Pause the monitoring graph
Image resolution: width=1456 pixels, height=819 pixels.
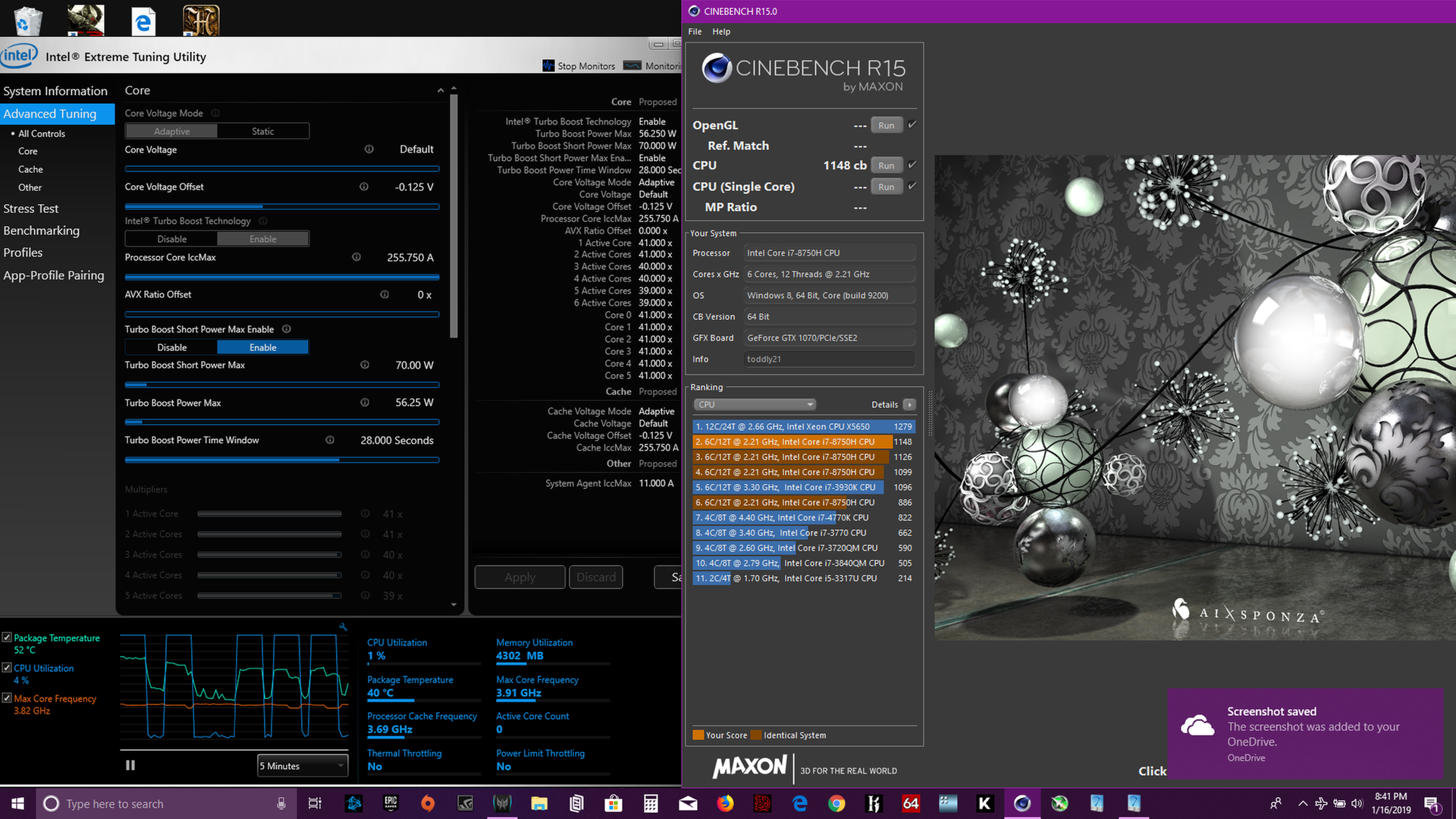point(130,765)
